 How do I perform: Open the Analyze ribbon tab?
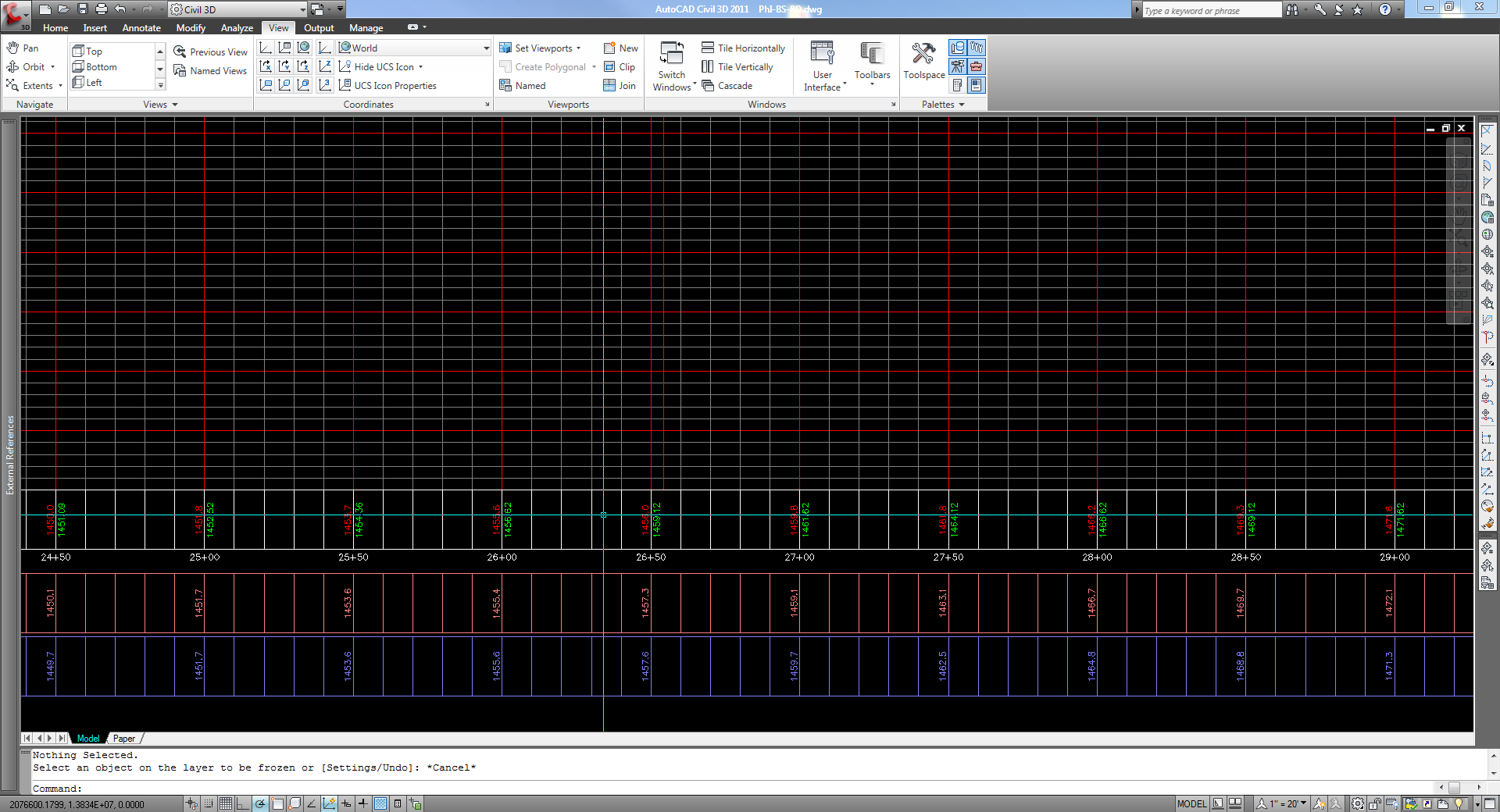[x=237, y=28]
